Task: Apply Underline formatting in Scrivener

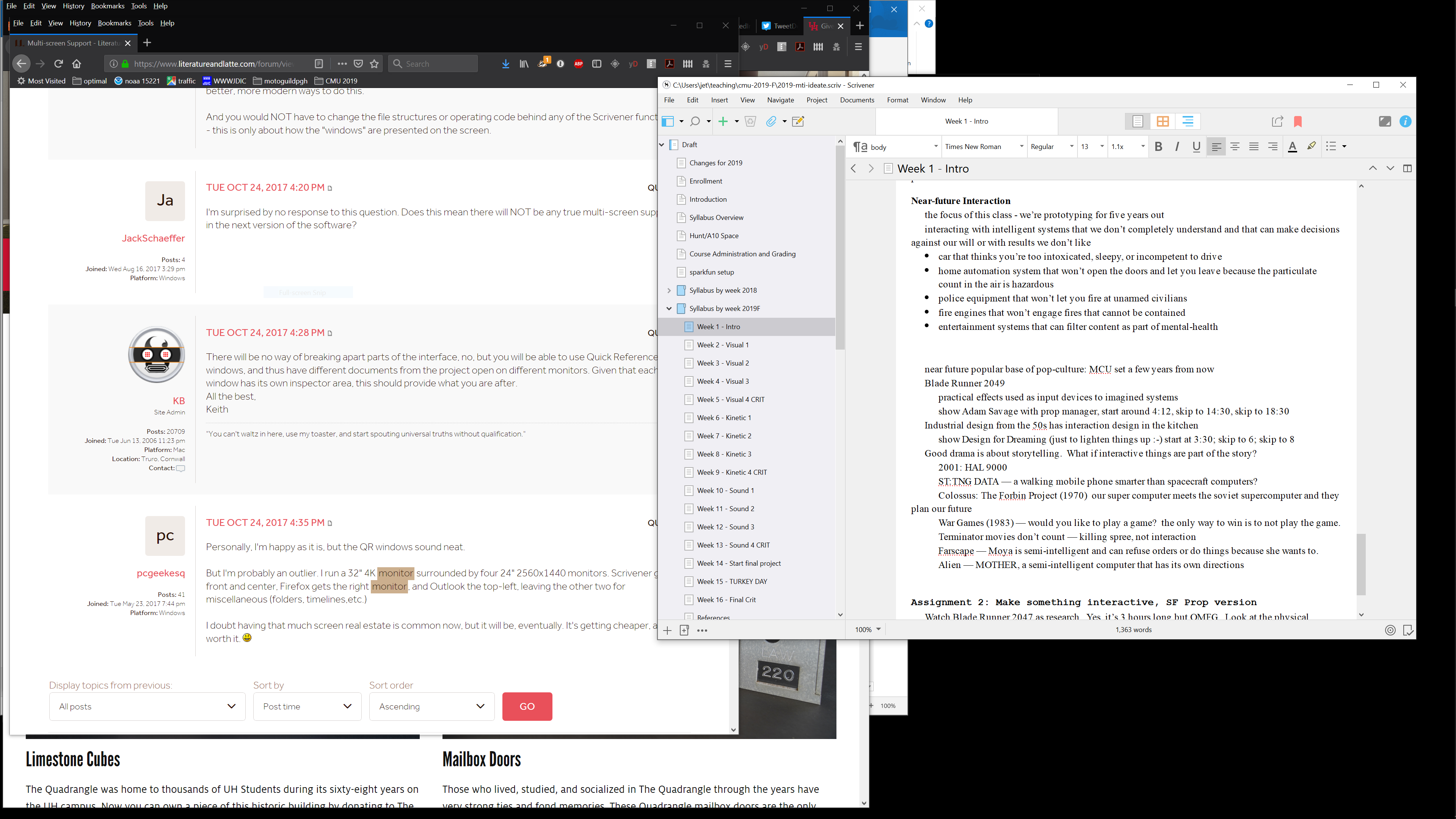Action: (1196, 146)
